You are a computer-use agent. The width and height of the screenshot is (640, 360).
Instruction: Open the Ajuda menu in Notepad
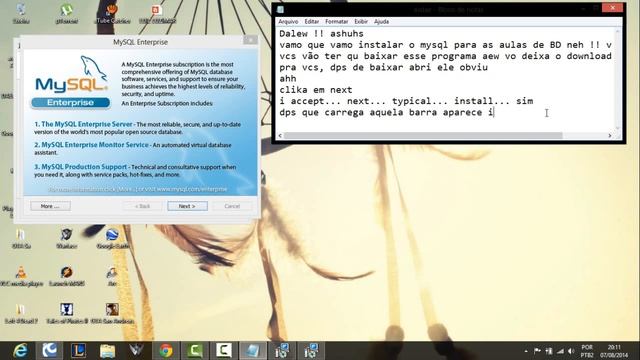tap(381, 21)
